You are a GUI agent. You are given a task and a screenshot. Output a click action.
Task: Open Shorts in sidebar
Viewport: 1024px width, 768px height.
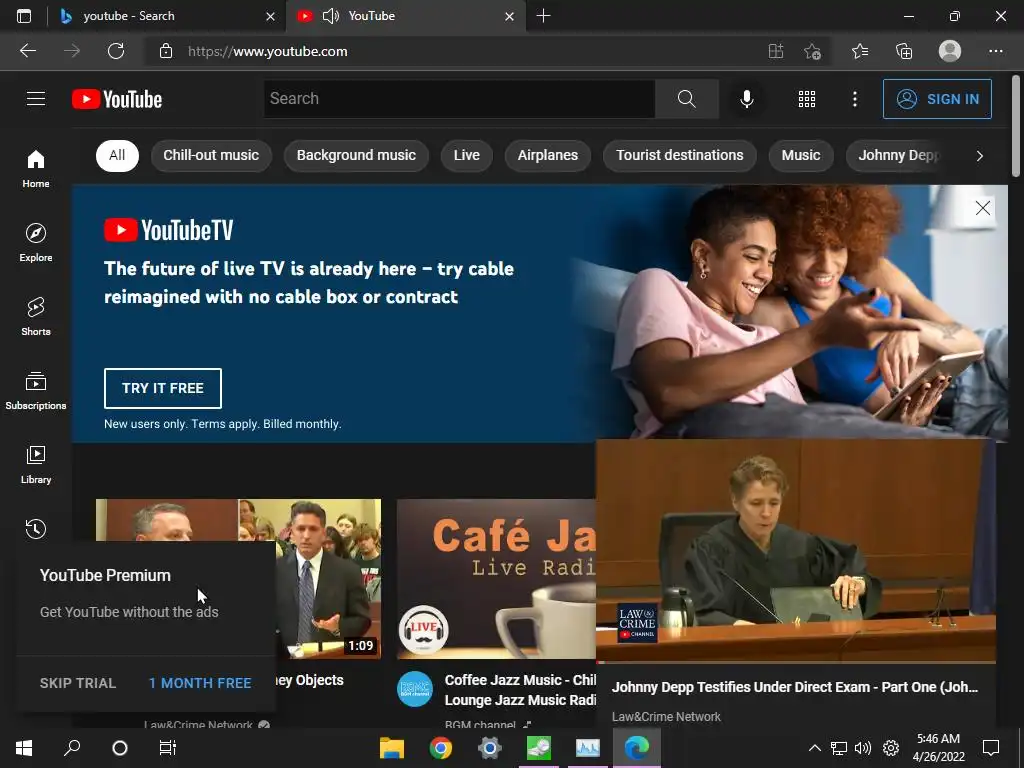click(36, 317)
